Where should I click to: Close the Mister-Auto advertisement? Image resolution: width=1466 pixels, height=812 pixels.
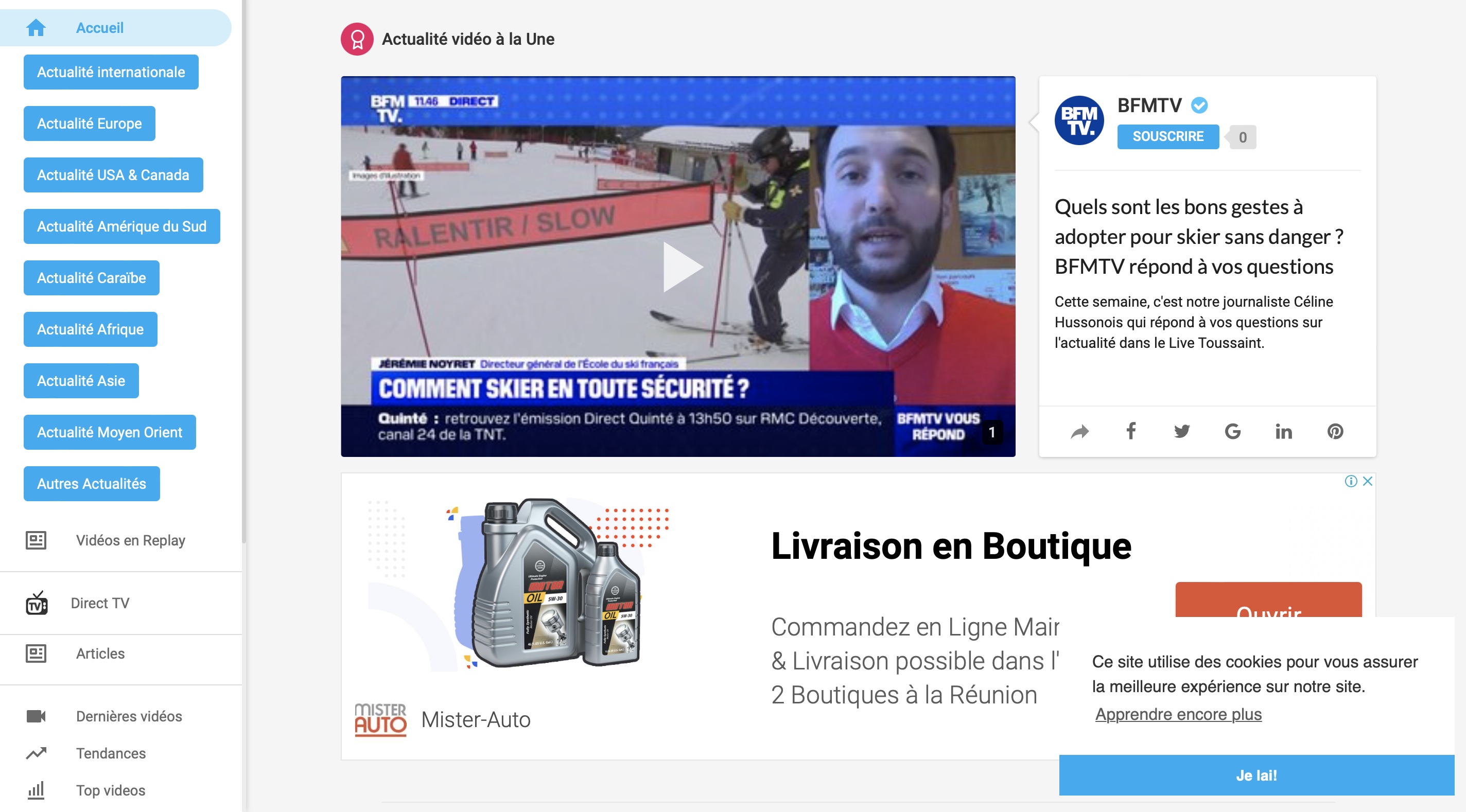(x=1368, y=482)
